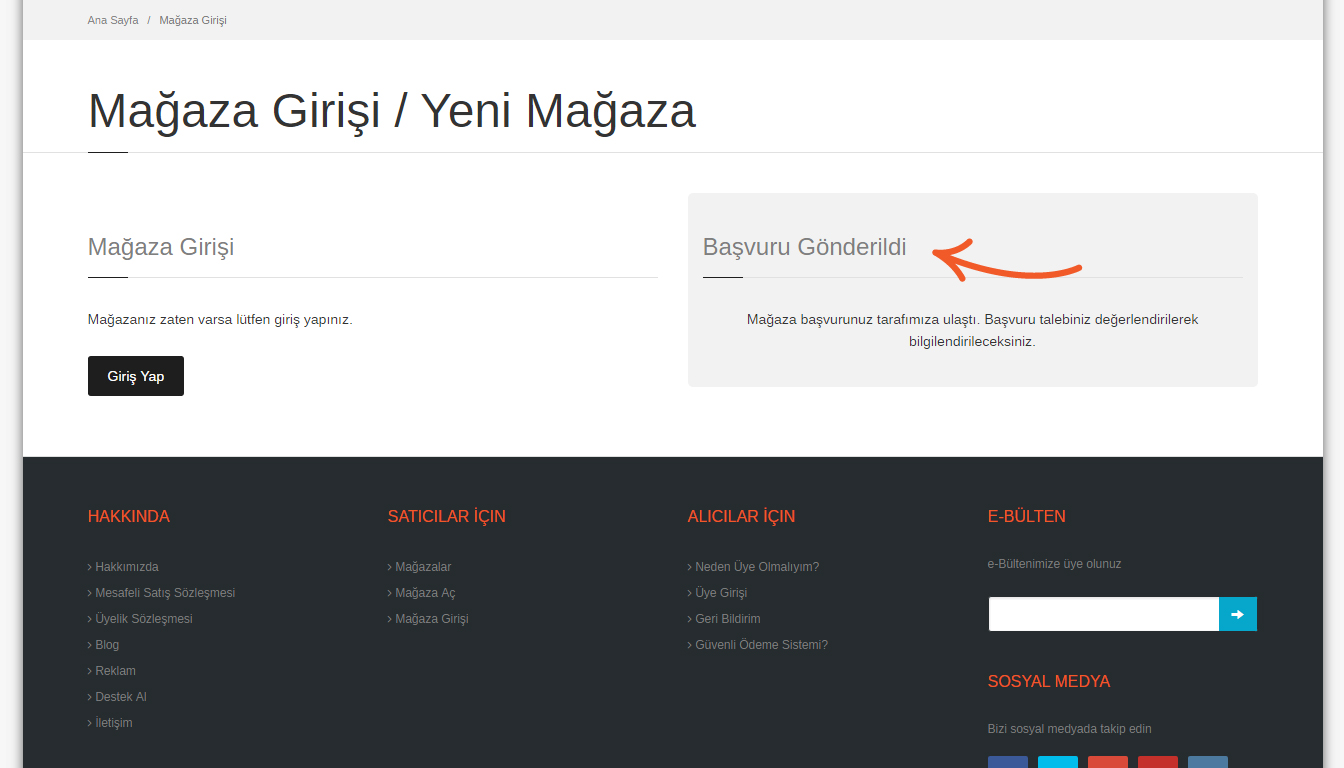The height and width of the screenshot is (768, 1344).
Task: Click the SOSYAL MEDYA footer heading
Action: [1049, 681]
